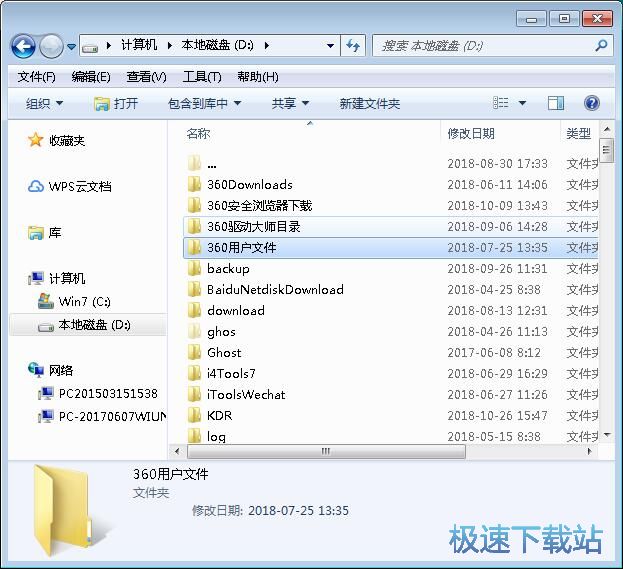This screenshot has height=569, width=623.
Task: Click the horizontal scrollbar right arrow
Action: coord(590,451)
